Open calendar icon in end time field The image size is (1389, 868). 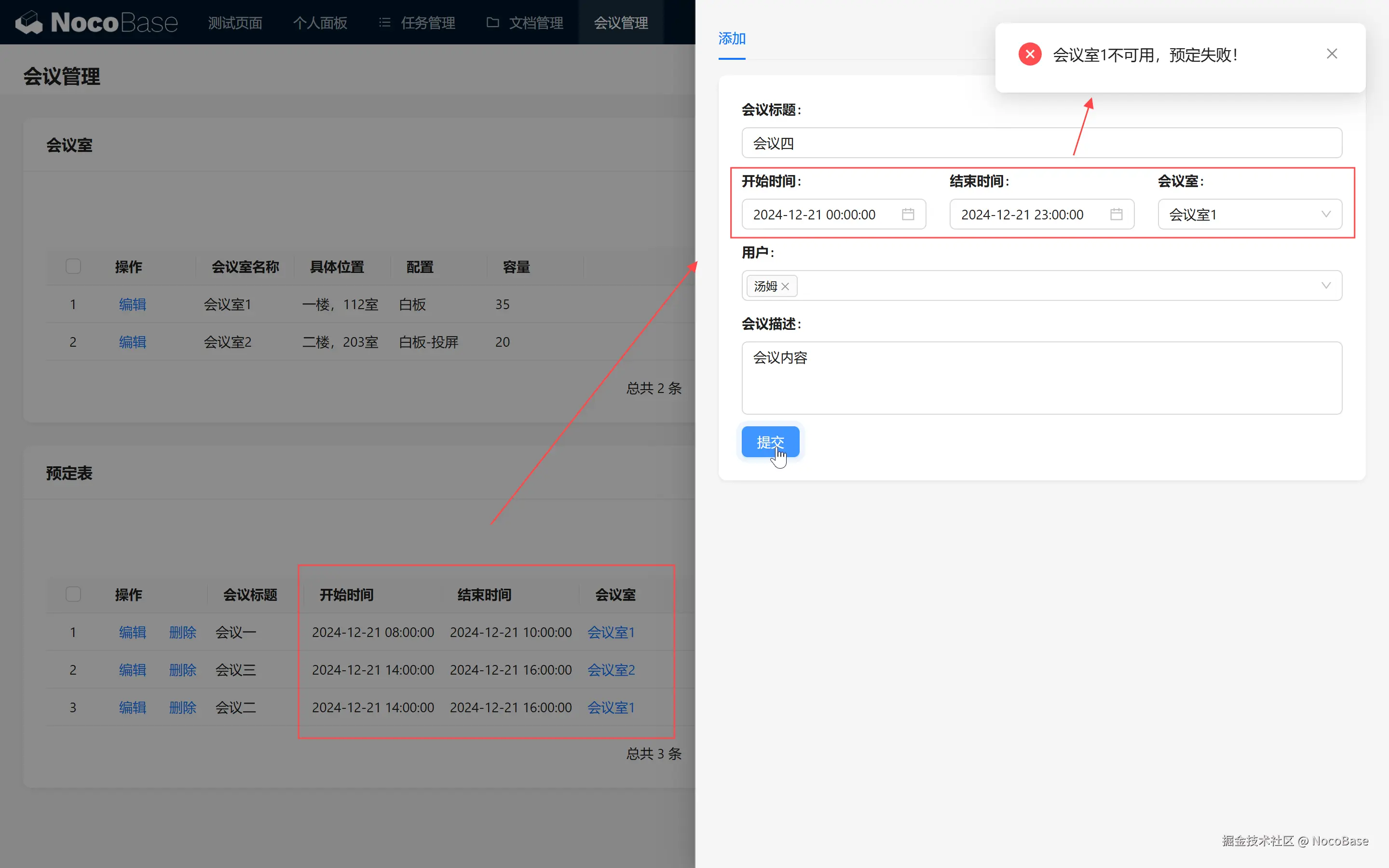[x=1116, y=214]
